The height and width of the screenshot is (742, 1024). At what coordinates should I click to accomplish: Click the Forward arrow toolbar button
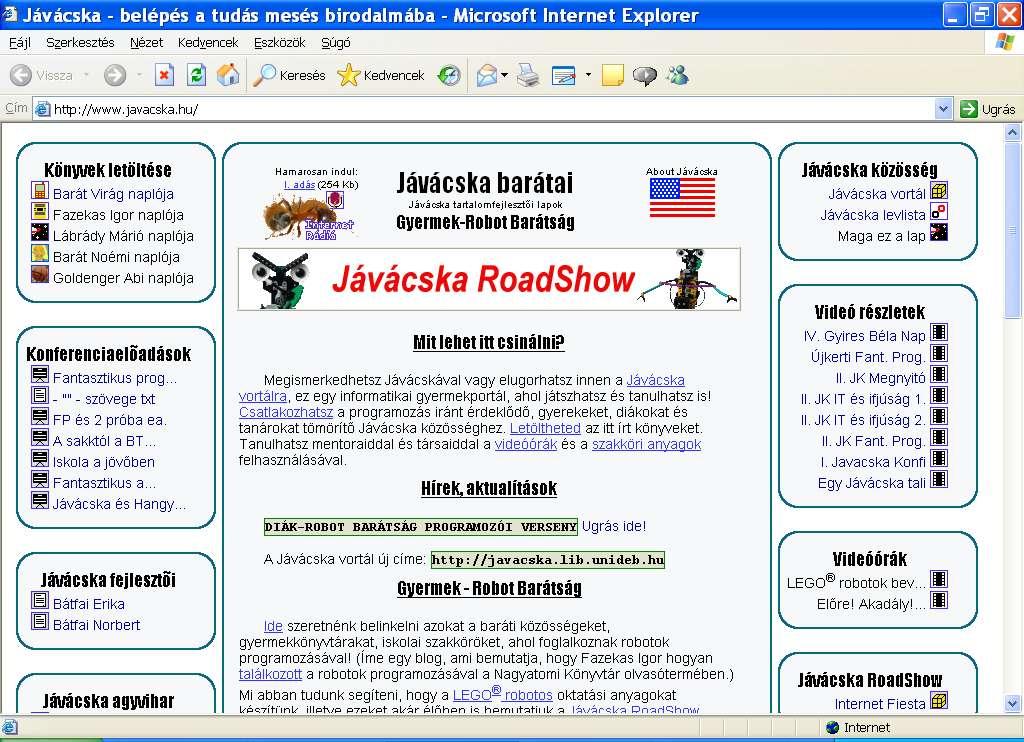coord(115,75)
